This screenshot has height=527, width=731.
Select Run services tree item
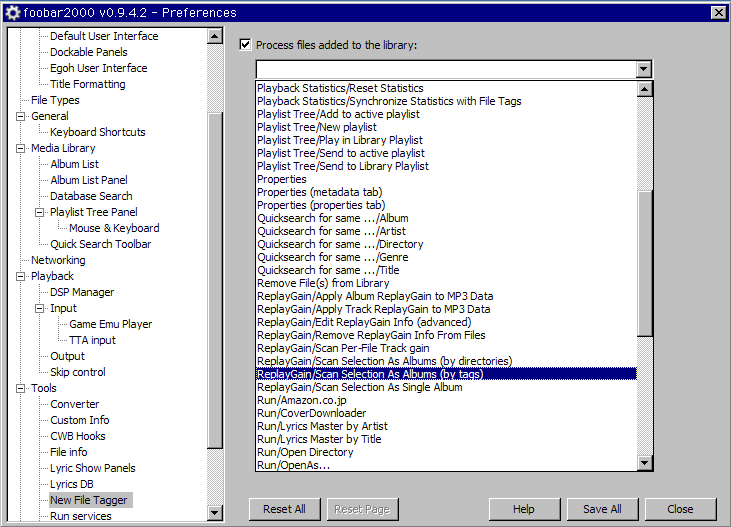[81, 516]
